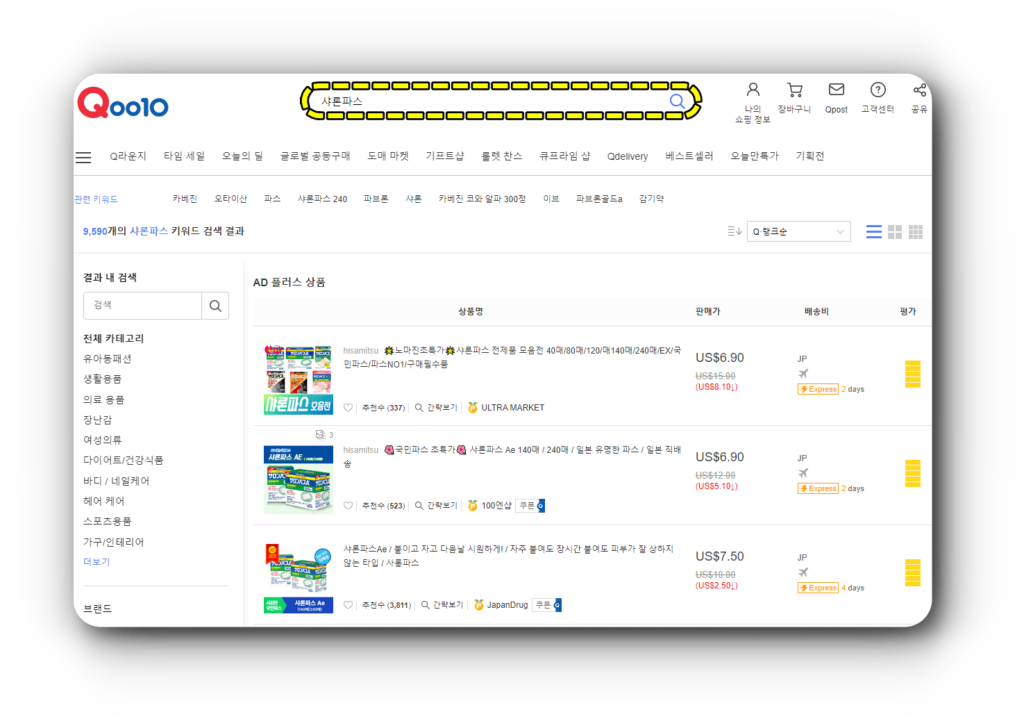Click the Qoo10 logo
The width and height of the screenshot is (1024, 719).
(123, 103)
